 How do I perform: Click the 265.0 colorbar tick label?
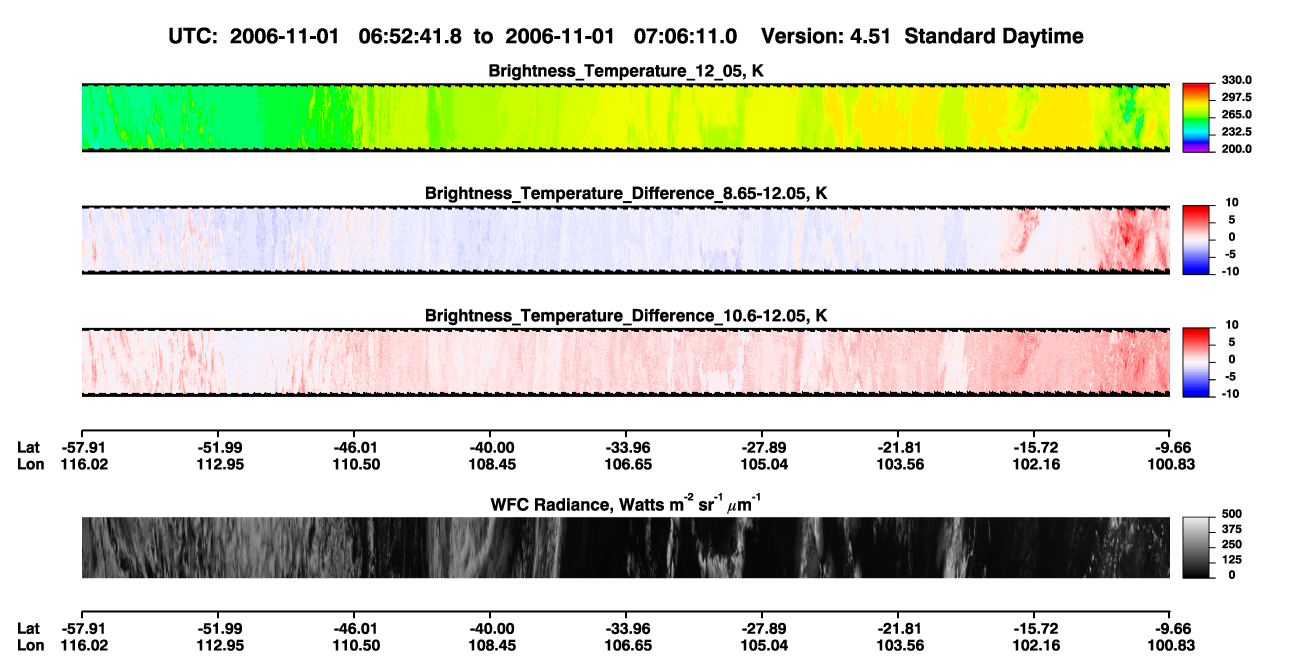(x=1236, y=115)
